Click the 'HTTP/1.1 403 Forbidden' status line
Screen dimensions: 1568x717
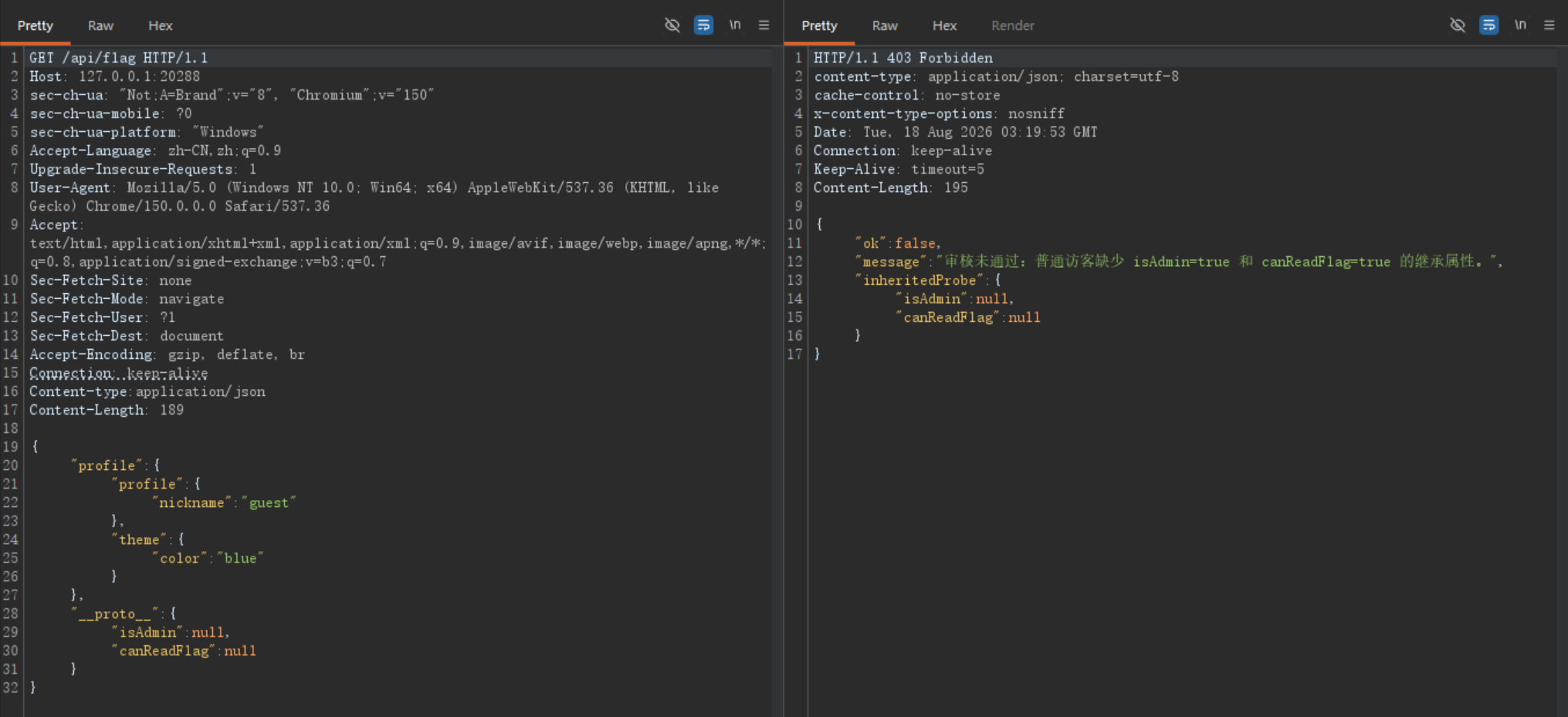(903, 58)
